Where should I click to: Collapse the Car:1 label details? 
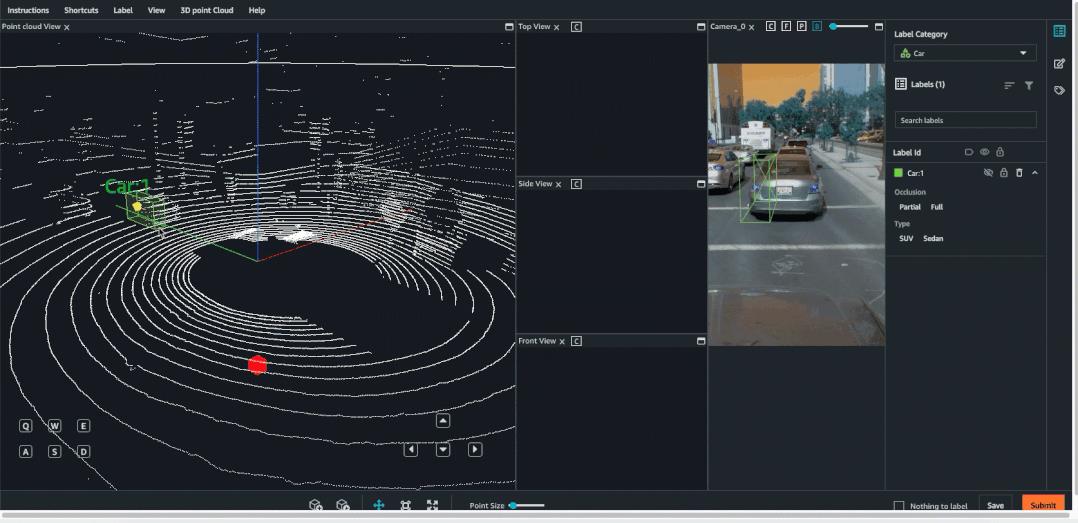point(1035,173)
